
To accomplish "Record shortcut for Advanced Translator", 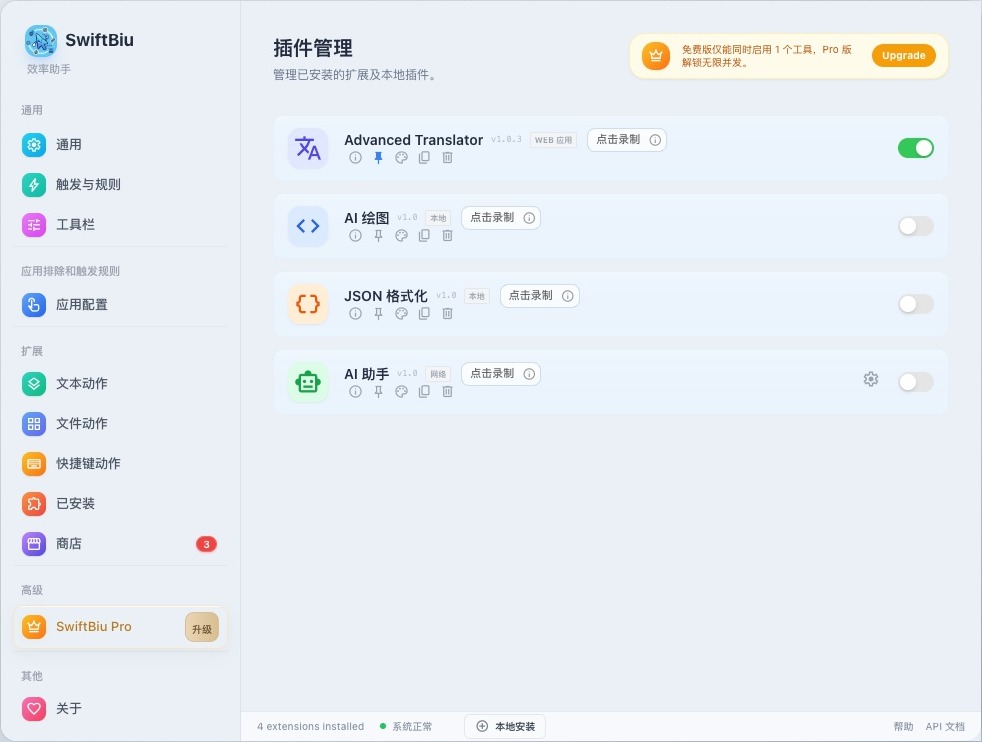I will (x=627, y=140).
